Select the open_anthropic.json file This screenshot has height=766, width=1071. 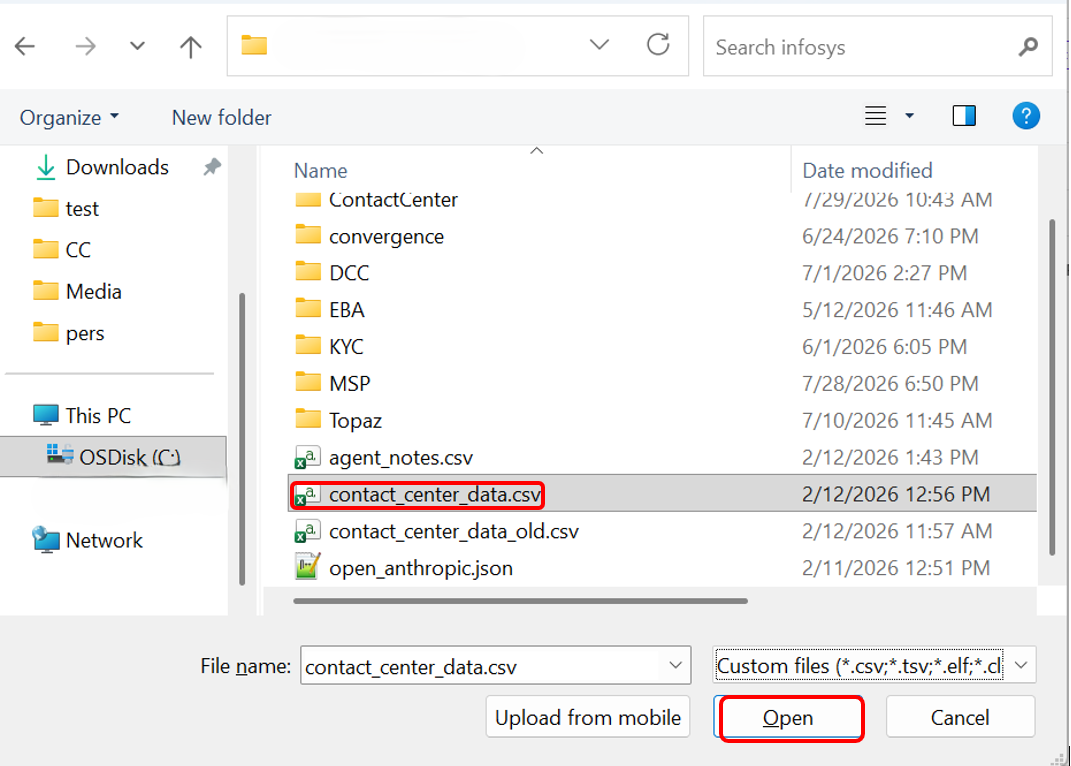point(421,569)
